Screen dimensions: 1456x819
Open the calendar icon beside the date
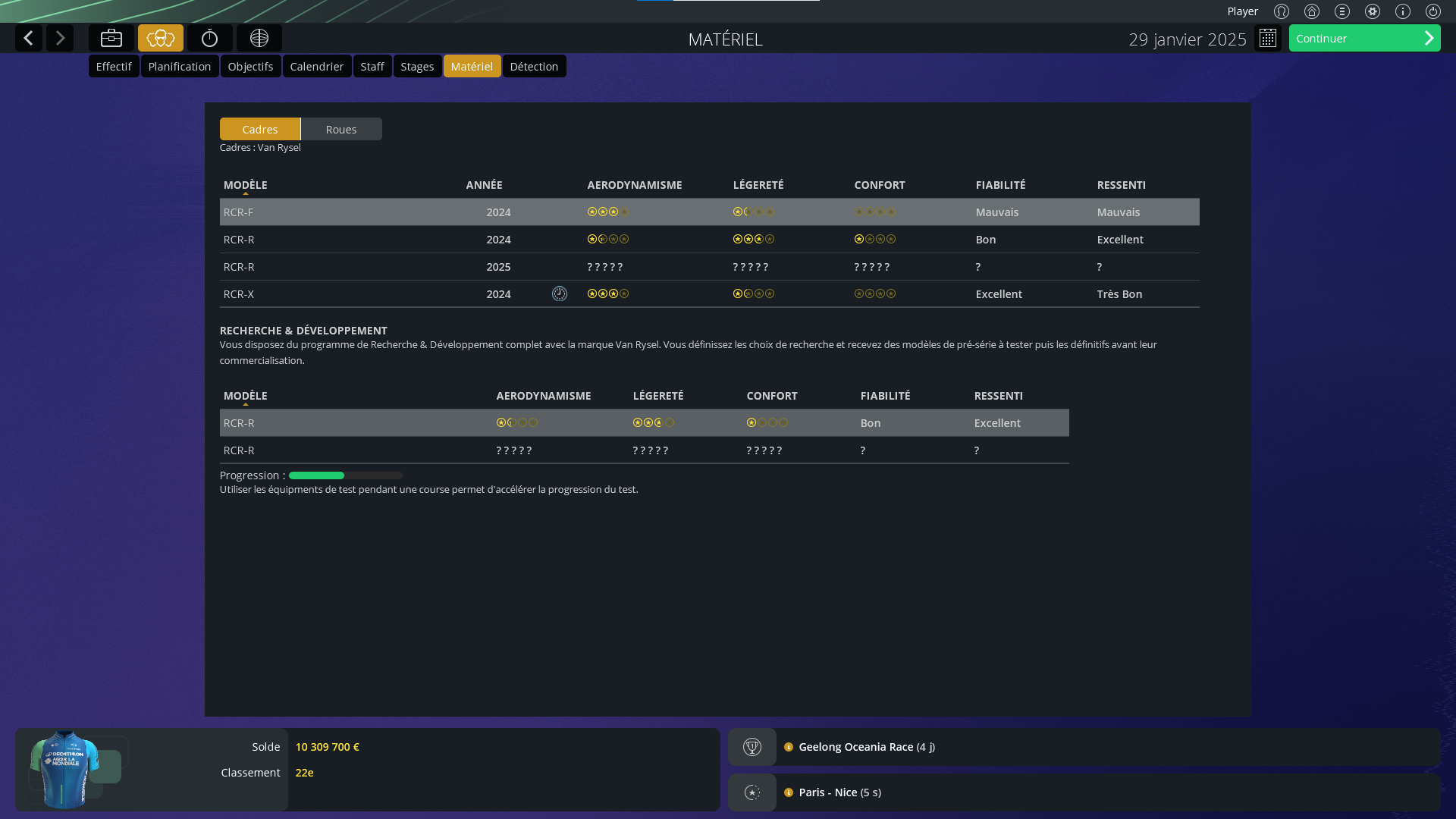[1268, 38]
